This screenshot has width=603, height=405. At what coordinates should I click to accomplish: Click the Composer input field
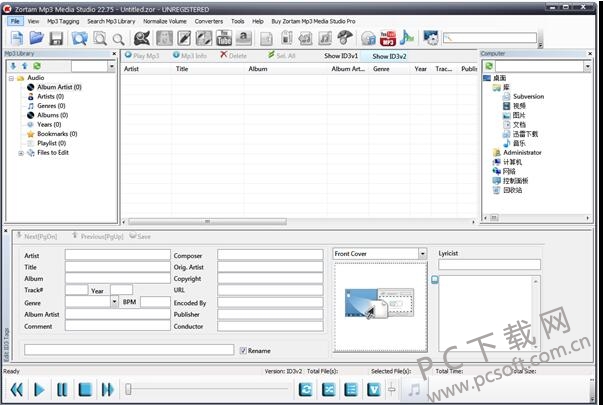click(270, 255)
